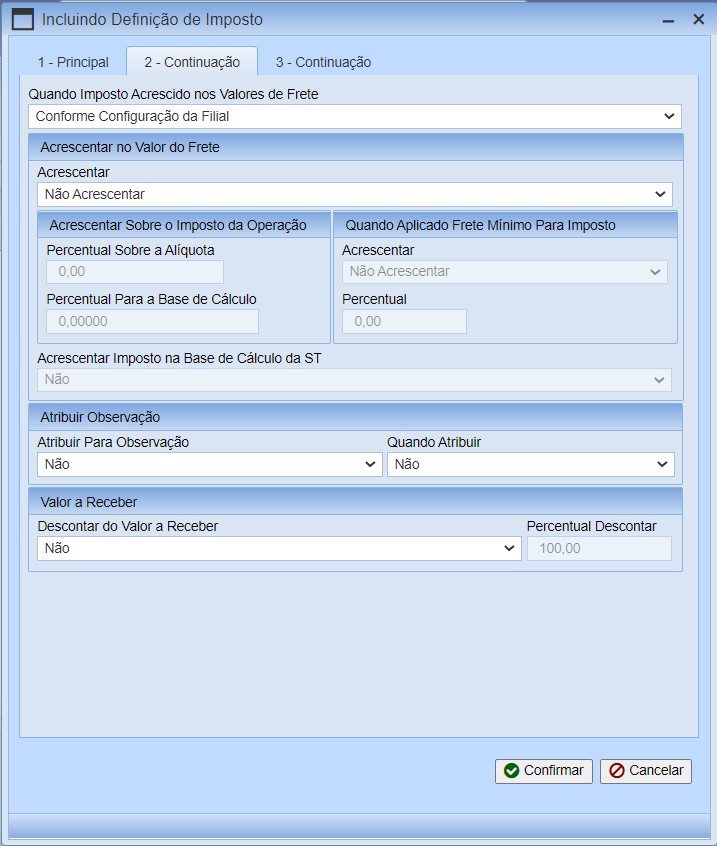
Task: Open the Acrescentar dropdown showing Não Acrescentar
Action: [355, 194]
